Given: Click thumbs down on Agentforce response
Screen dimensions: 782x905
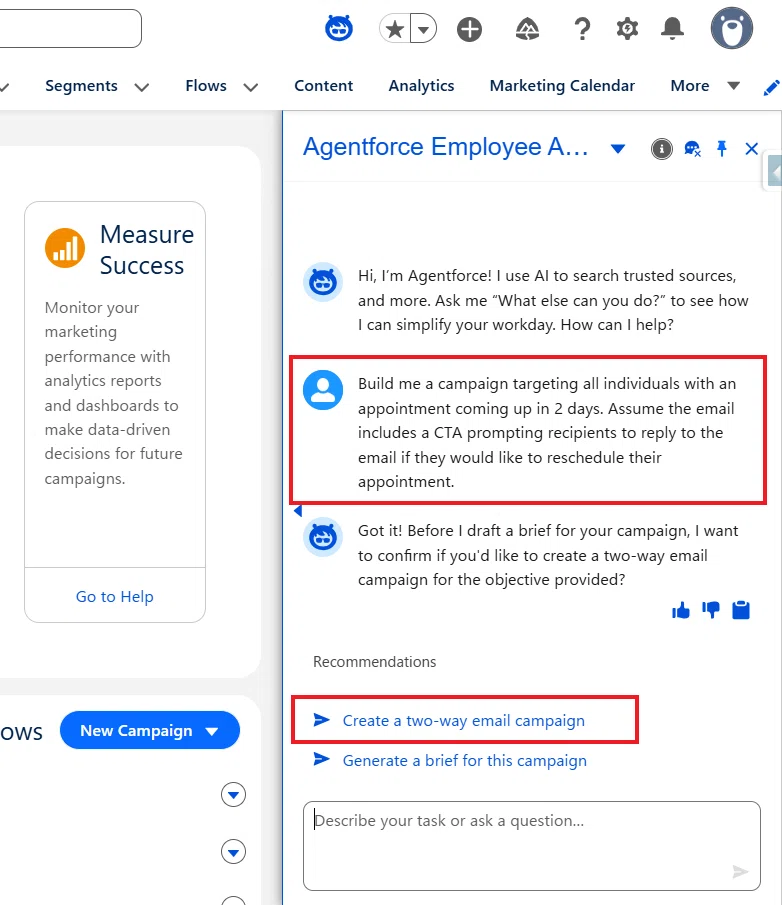Looking at the screenshot, I should [711, 610].
